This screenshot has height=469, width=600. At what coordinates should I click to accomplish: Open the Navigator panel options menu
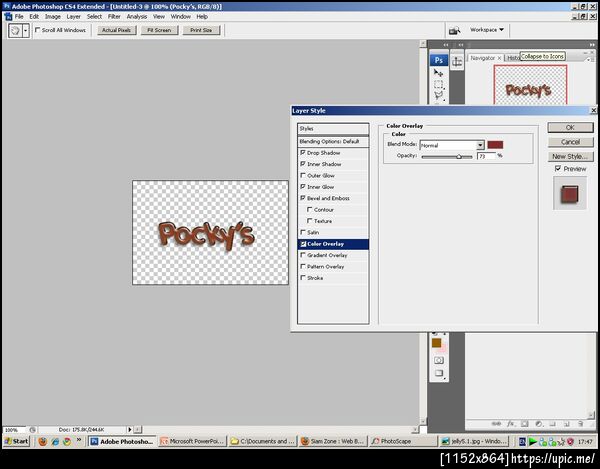[x=589, y=60]
